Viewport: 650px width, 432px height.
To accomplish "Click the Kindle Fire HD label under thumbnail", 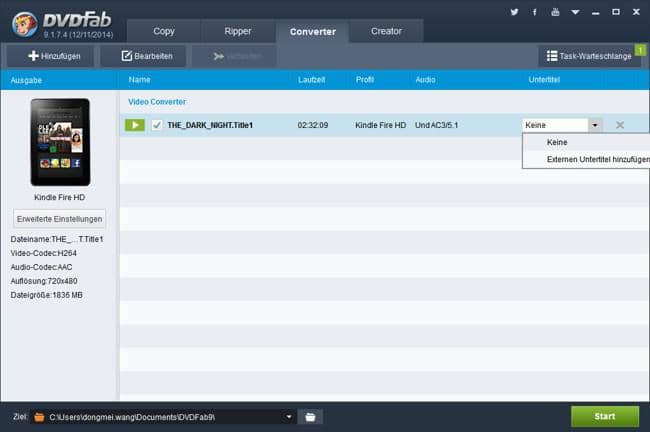I will coord(60,197).
